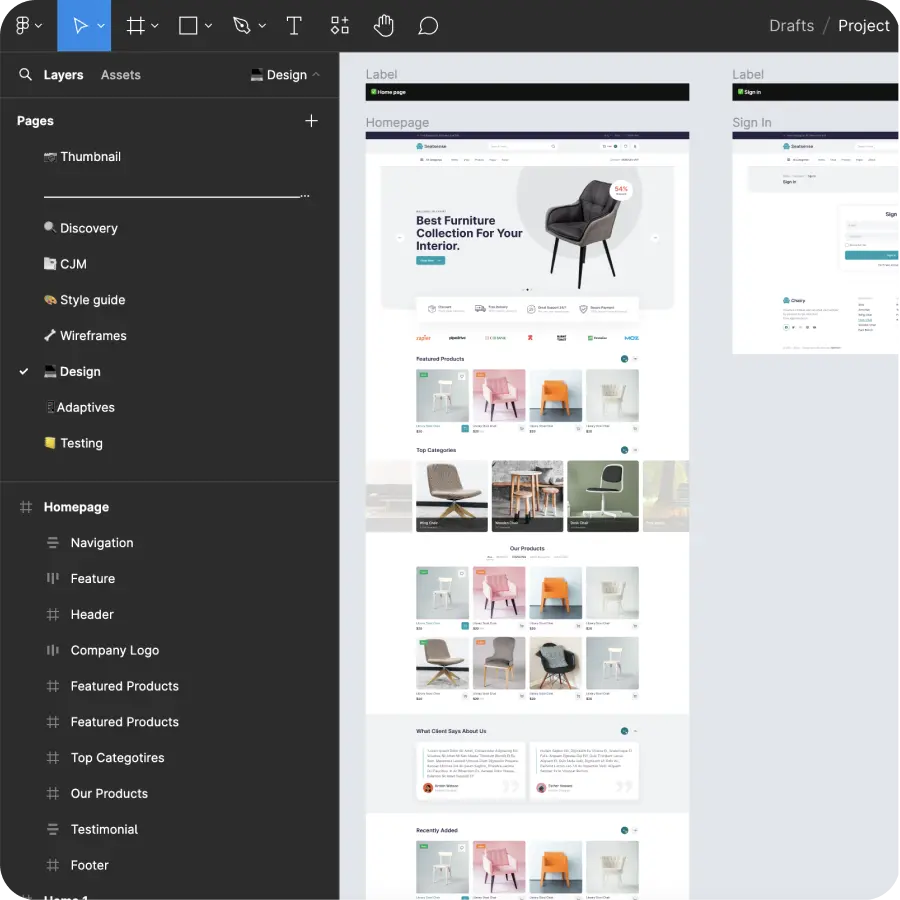The image size is (900, 900).
Task: Open the Resources panel from the toolbar
Action: point(342,25)
